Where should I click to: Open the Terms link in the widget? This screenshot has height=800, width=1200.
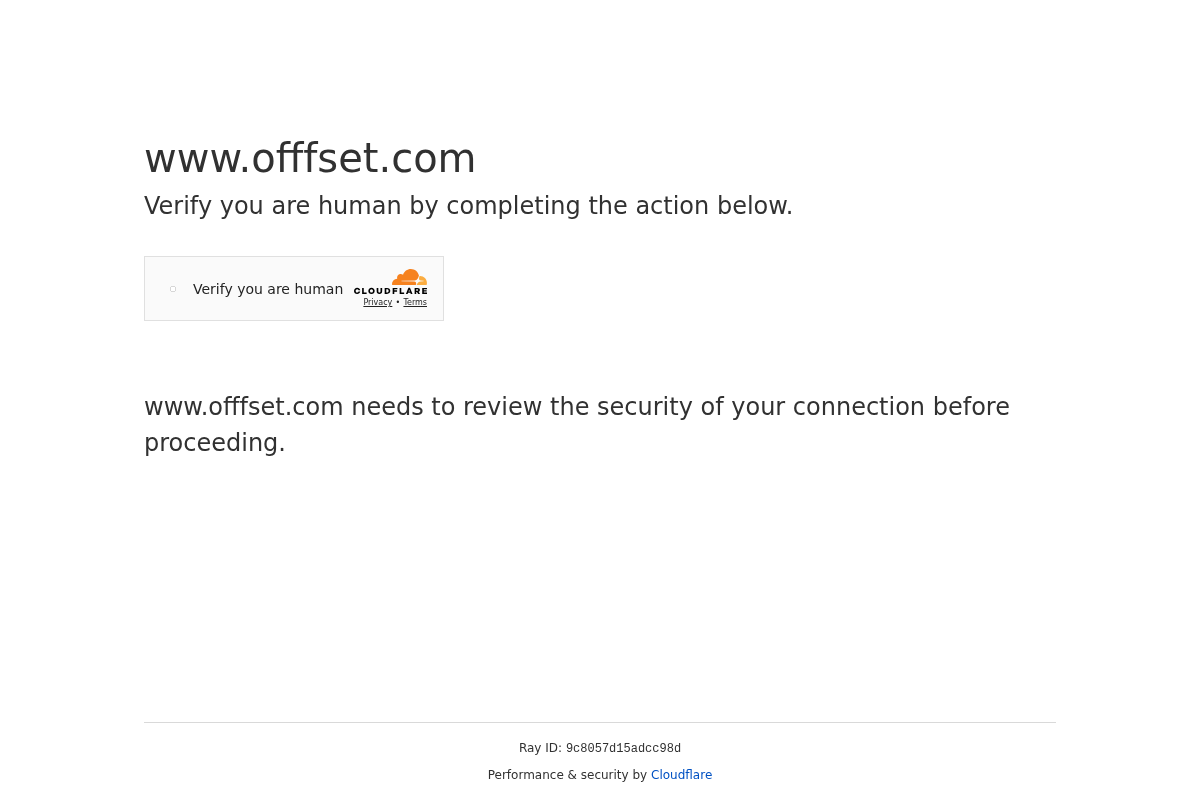point(415,302)
